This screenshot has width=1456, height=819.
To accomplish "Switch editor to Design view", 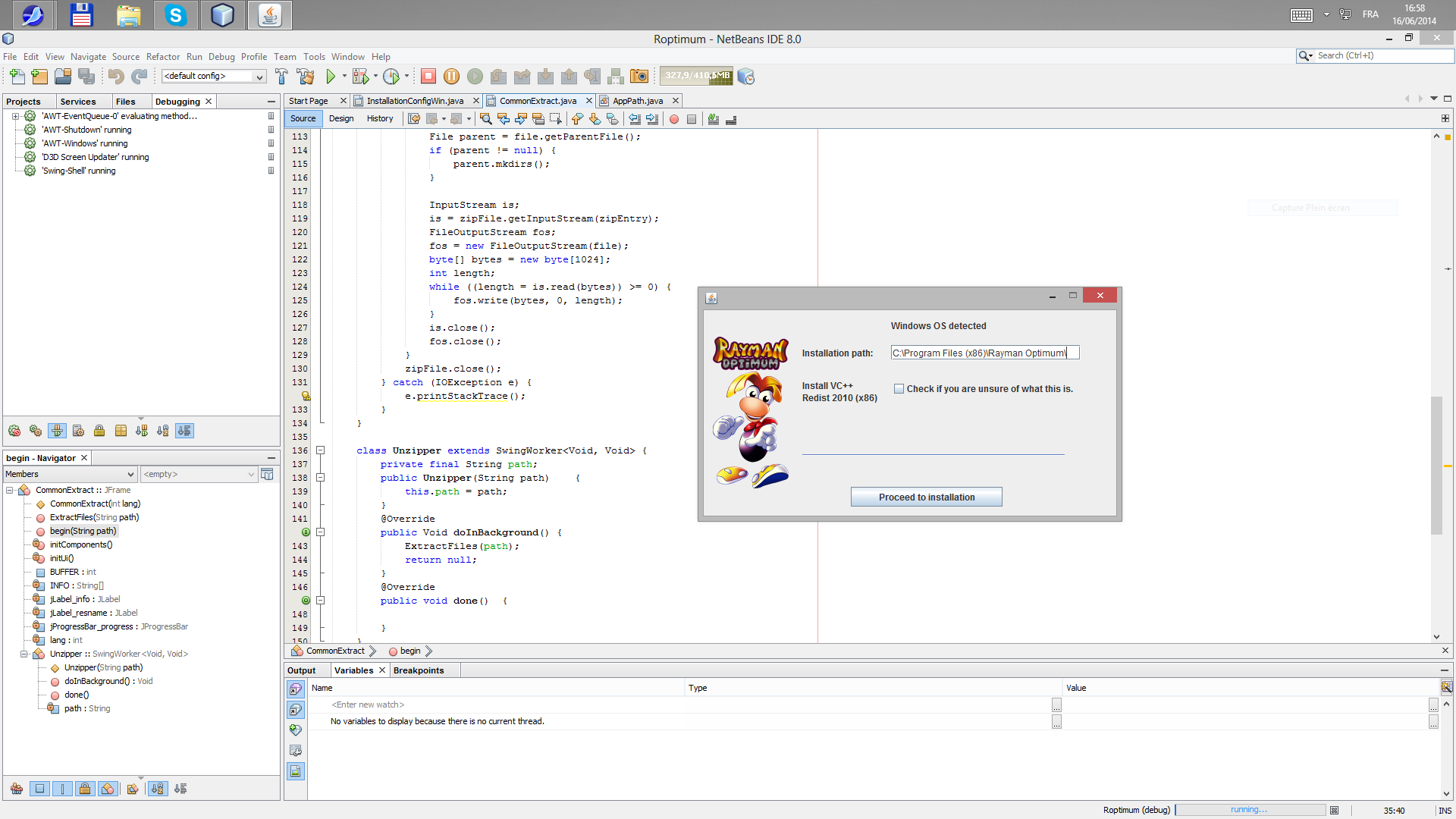I will 341,118.
